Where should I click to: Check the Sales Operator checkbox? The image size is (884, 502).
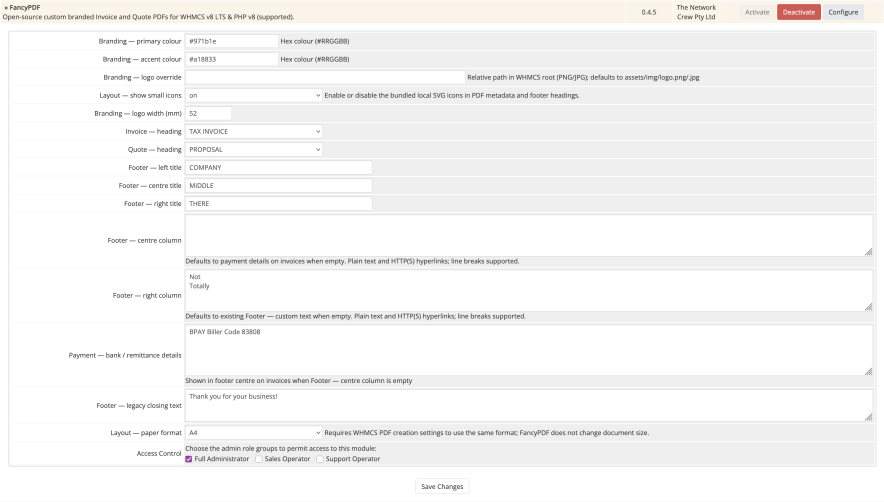(259, 459)
